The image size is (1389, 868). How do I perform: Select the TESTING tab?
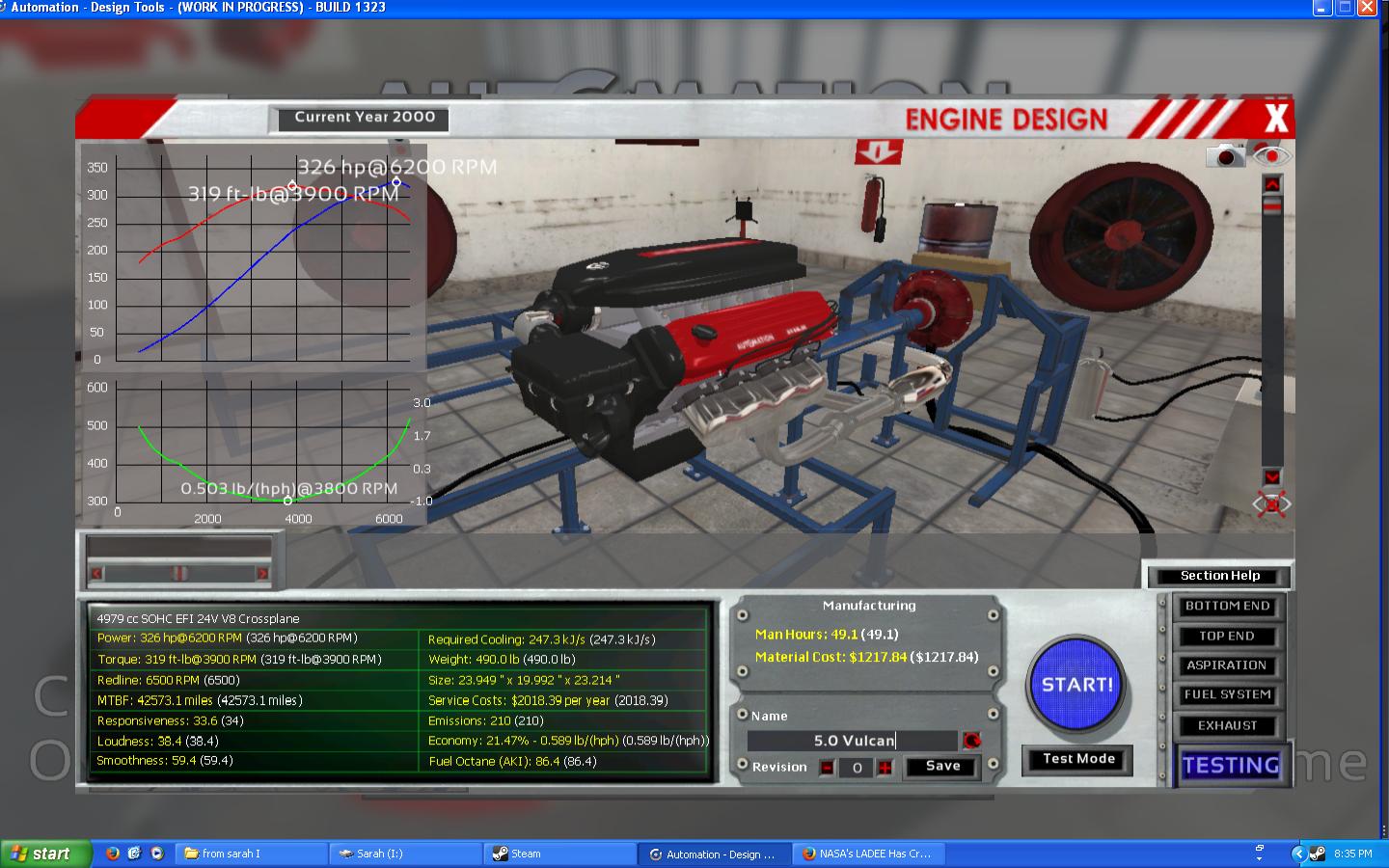pos(1231,765)
